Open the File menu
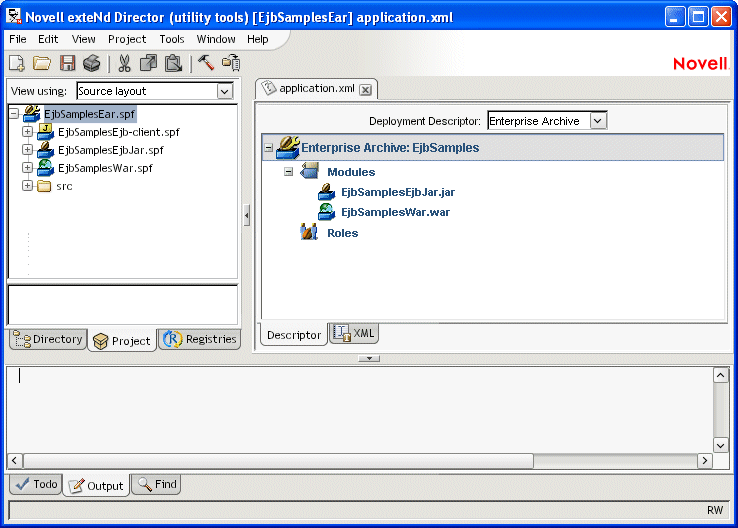 (18, 39)
